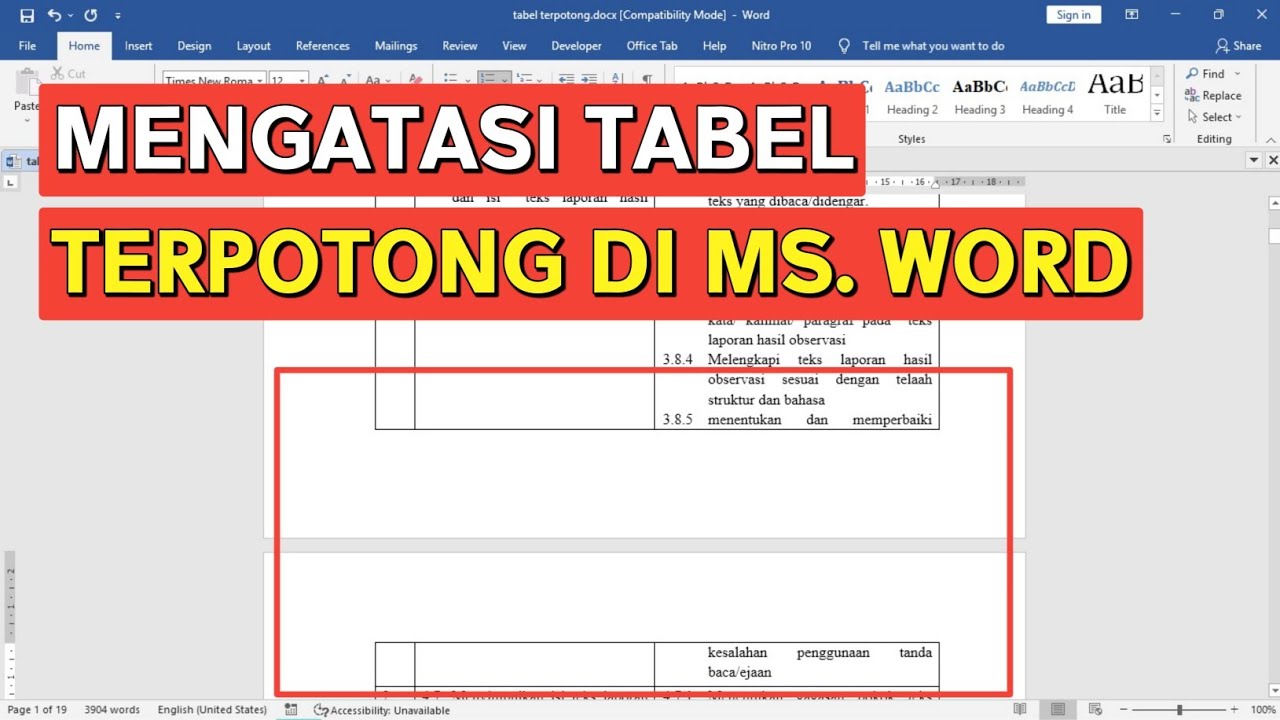
Task: Open the Change Case menu
Action: 376,80
